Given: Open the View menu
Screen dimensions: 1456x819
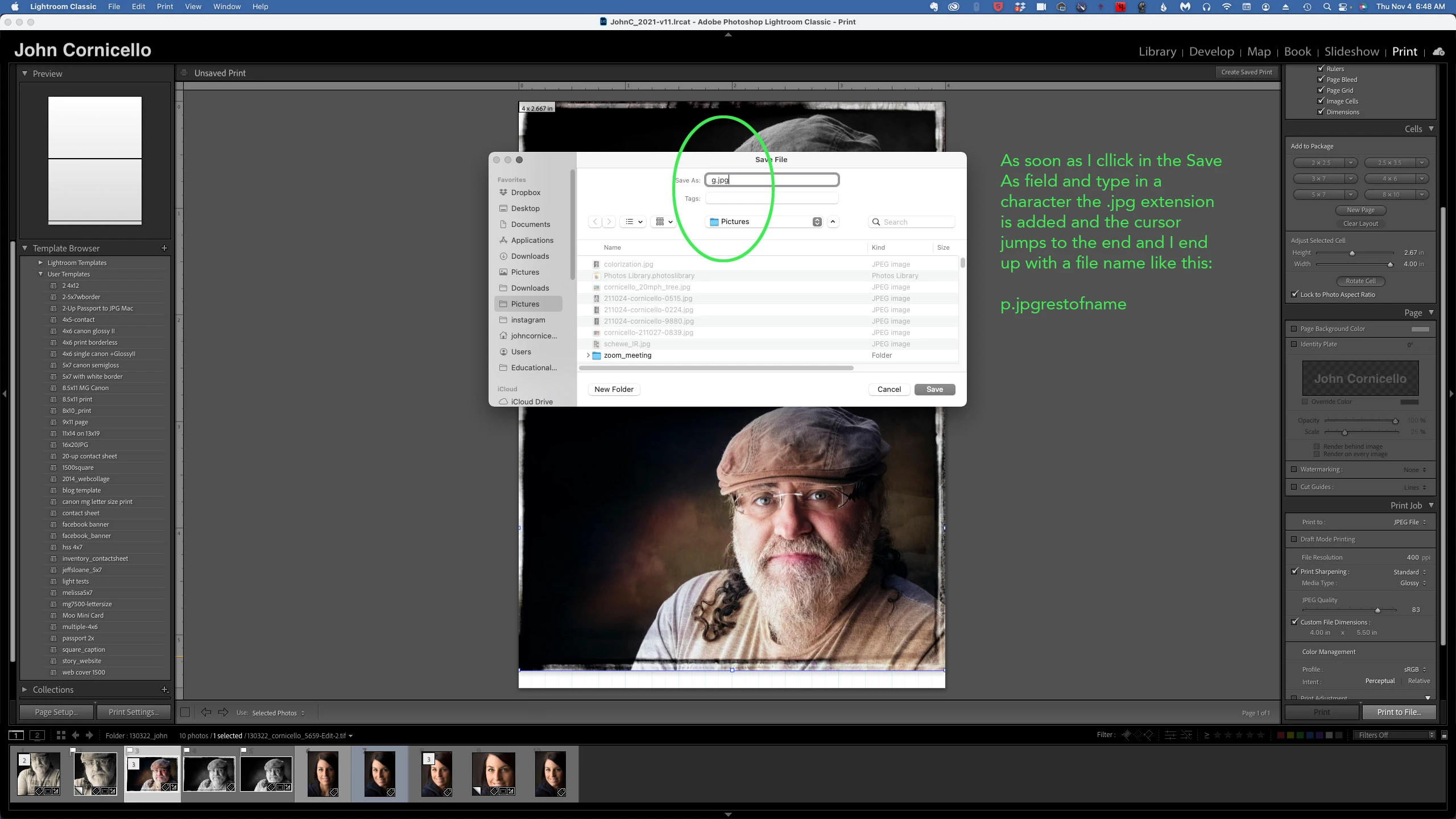Looking at the screenshot, I should (193, 7).
